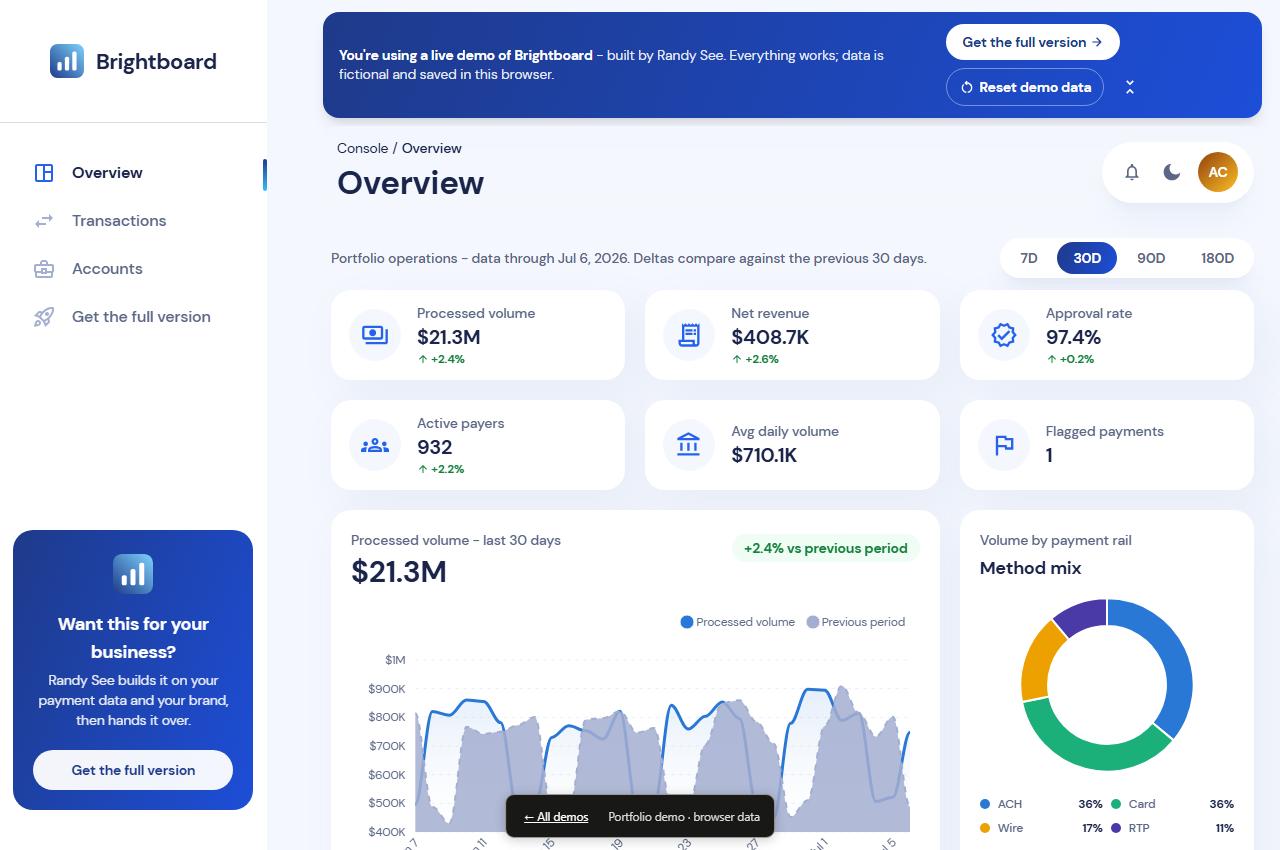Click the Brightboard logo icon
1280x850 pixels.
click(67, 61)
